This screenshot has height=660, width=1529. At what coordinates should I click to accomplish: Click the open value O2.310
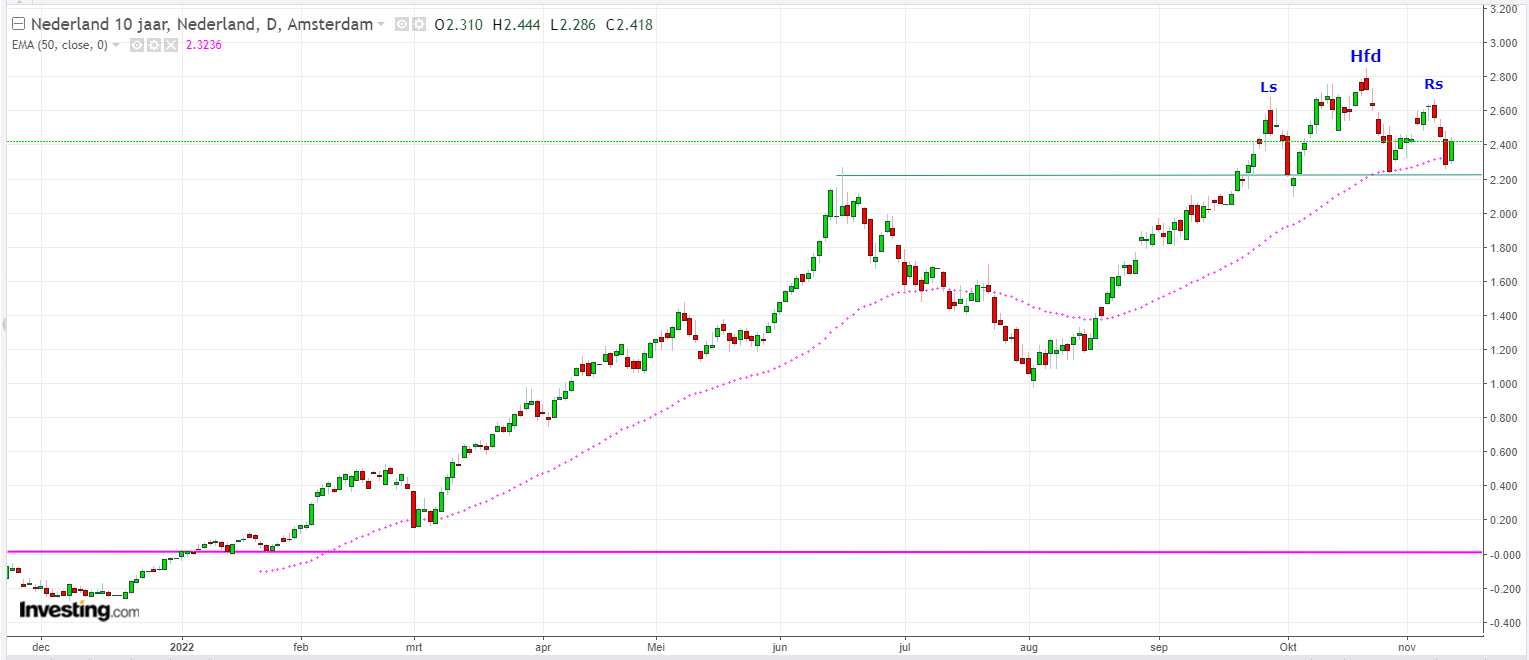pos(461,24)
